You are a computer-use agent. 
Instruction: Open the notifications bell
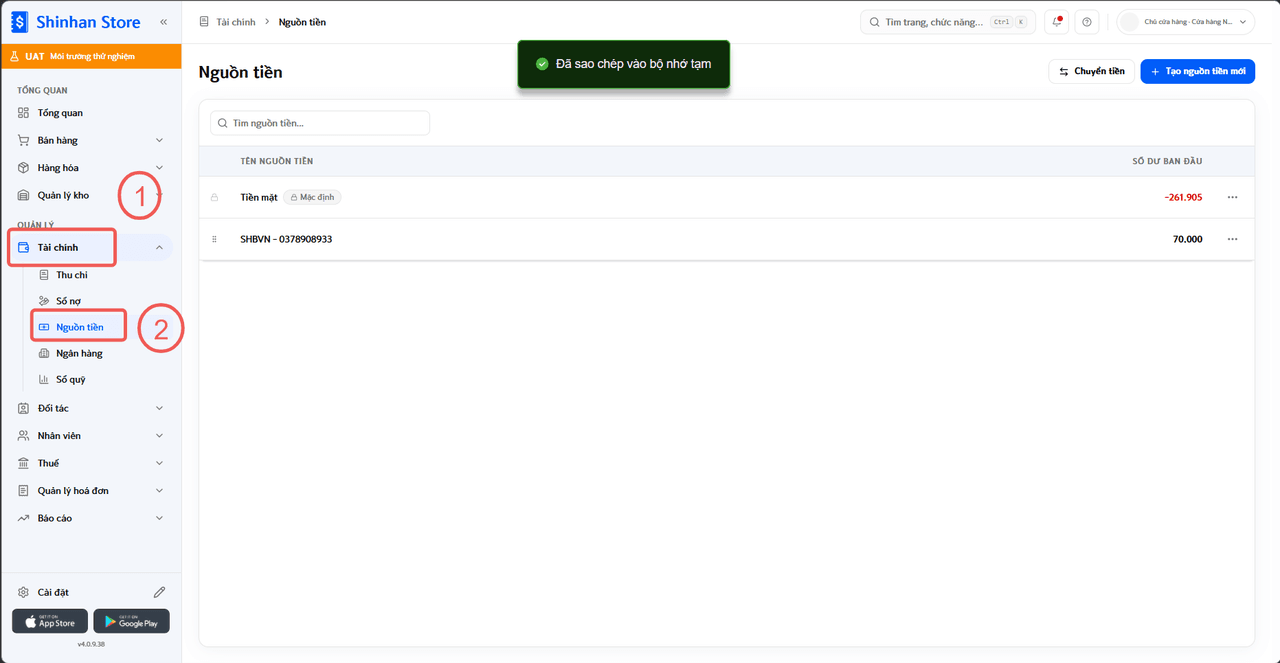tap(1057, 22)
